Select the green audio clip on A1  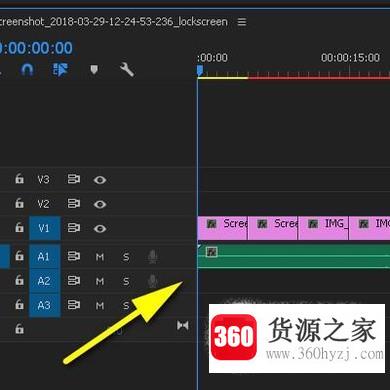tap(294, 256)
